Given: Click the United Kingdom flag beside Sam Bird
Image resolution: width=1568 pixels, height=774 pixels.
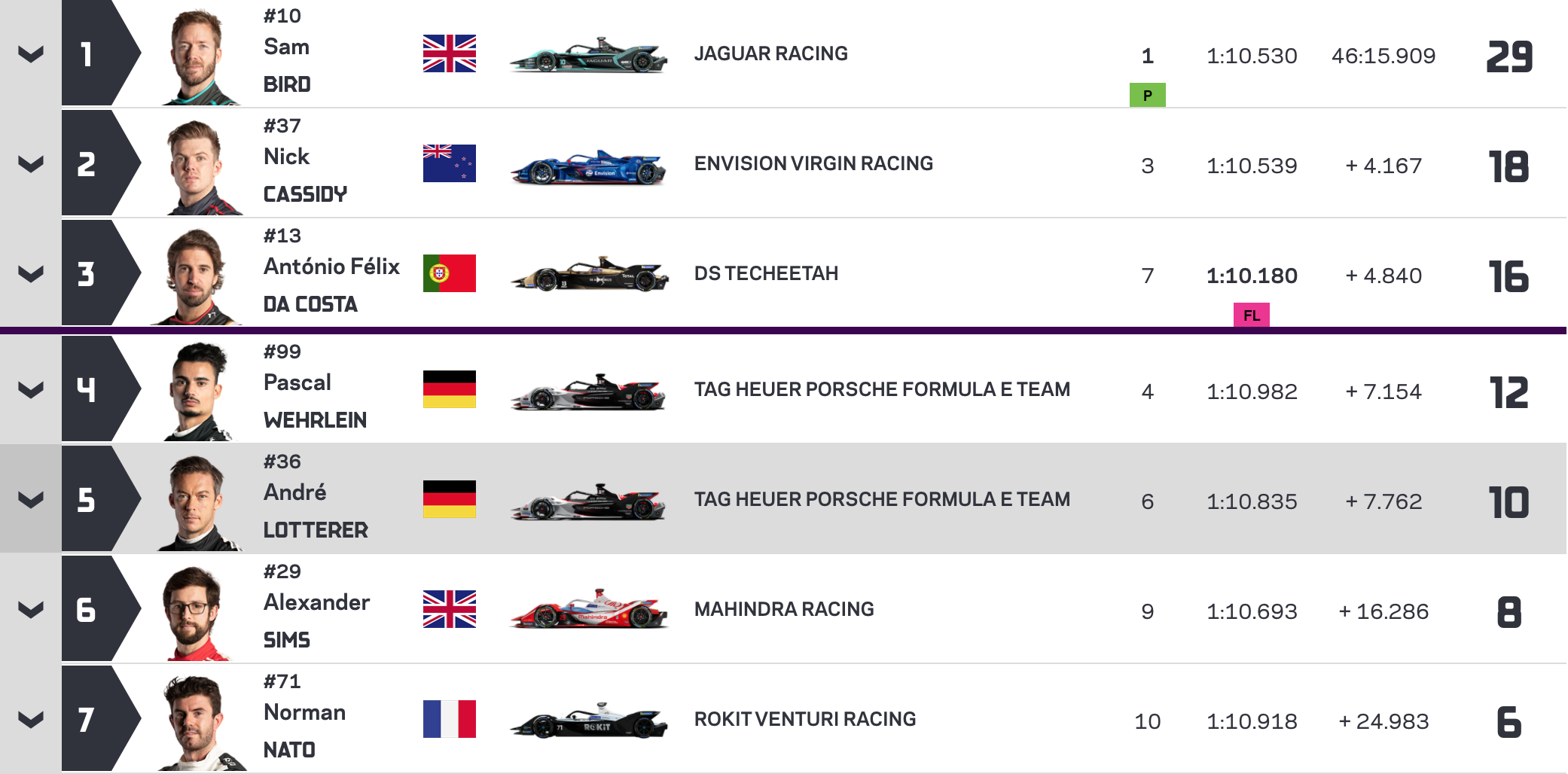Looking at the screenshot, I should [450, 53].
